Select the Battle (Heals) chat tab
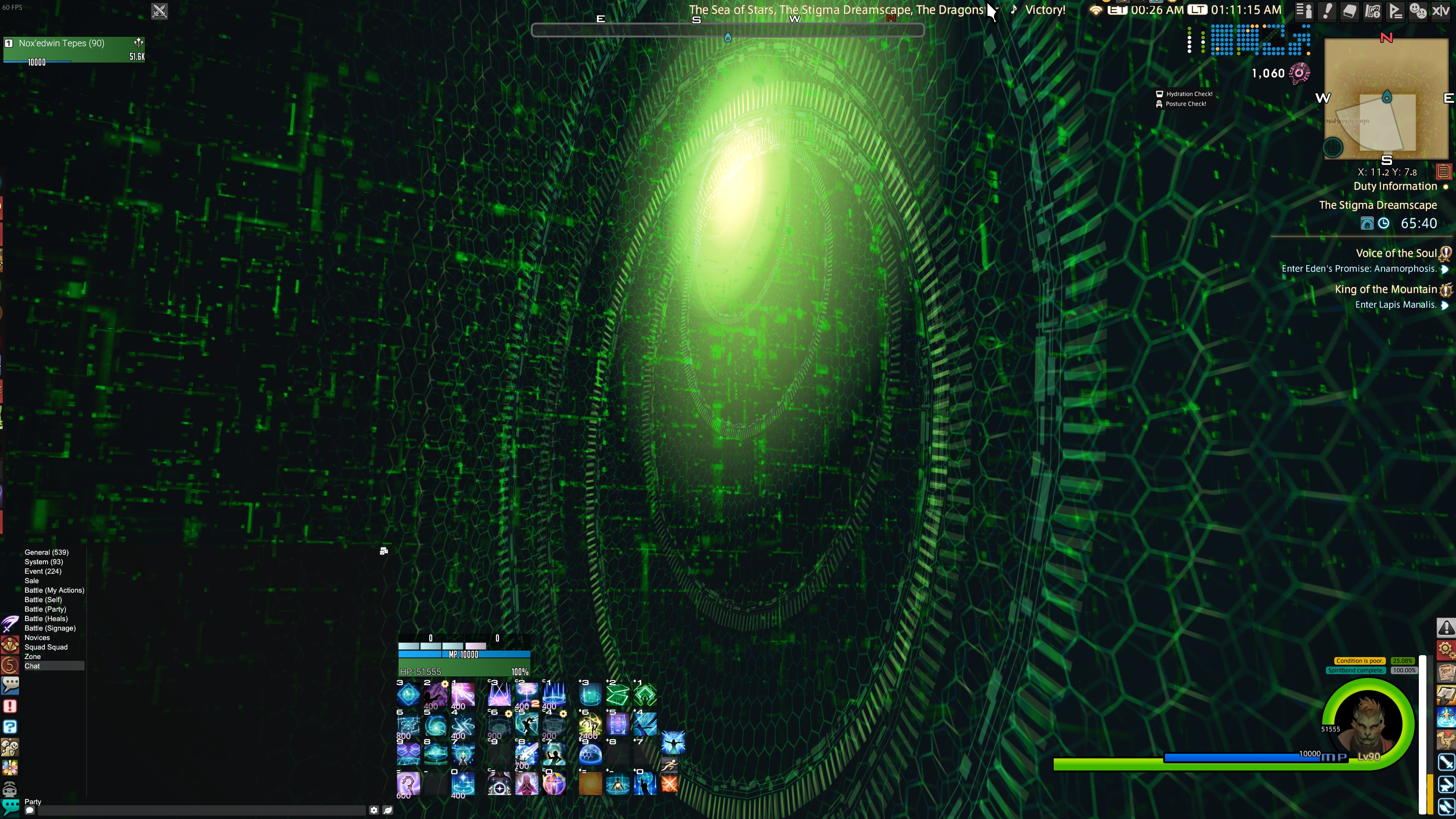The height and width of the screenshot is (819, 1456). pyautogui.click(x=46, y=618)
